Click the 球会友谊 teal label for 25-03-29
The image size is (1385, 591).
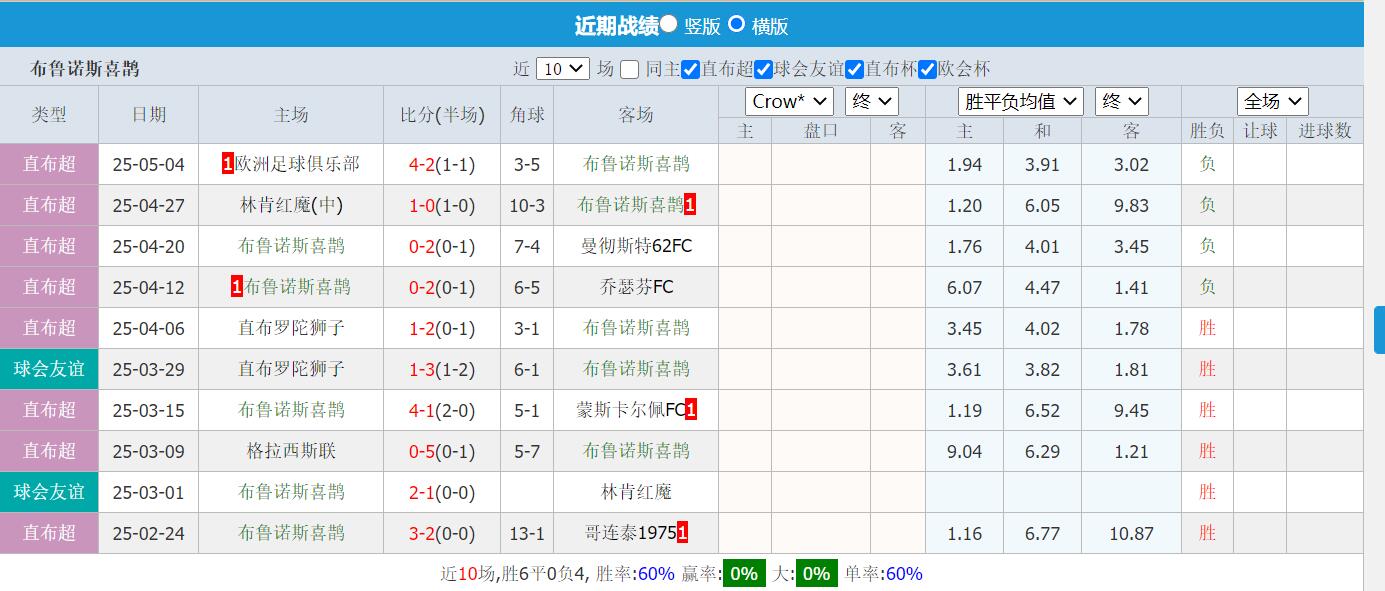pyautogui.click(x=49, y=369)
